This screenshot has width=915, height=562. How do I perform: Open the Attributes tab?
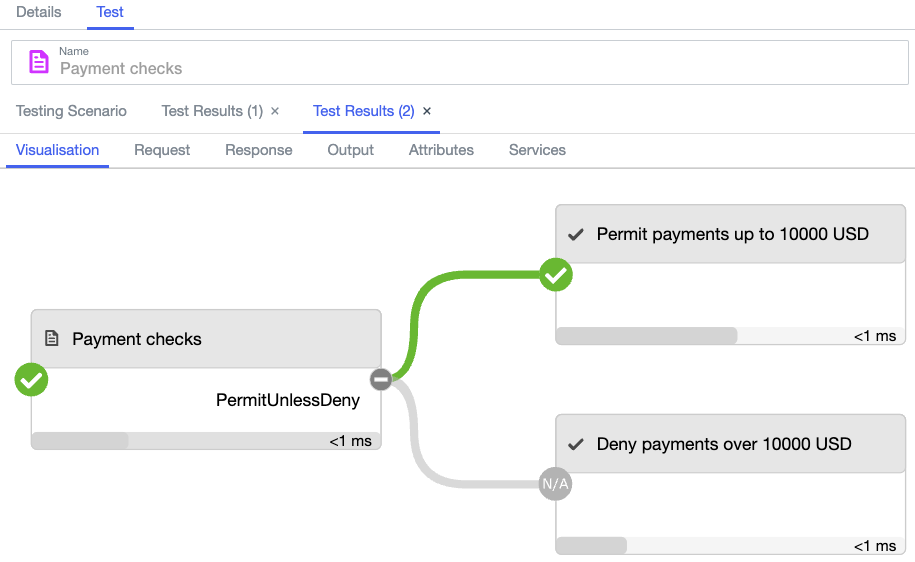(x=441, y=150)
